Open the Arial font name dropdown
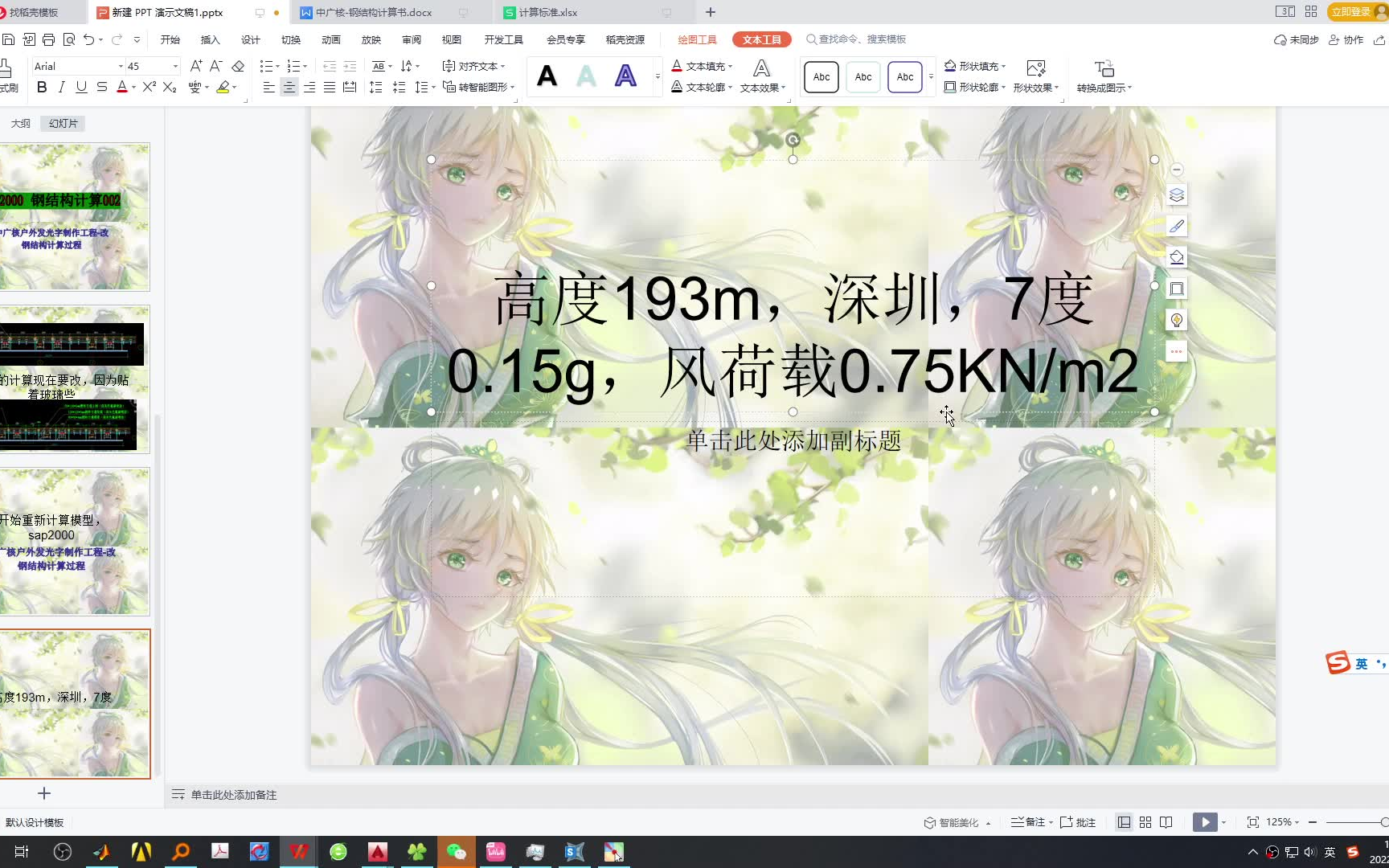Viewport: 1389px width, 868px height. click(121, 66)
